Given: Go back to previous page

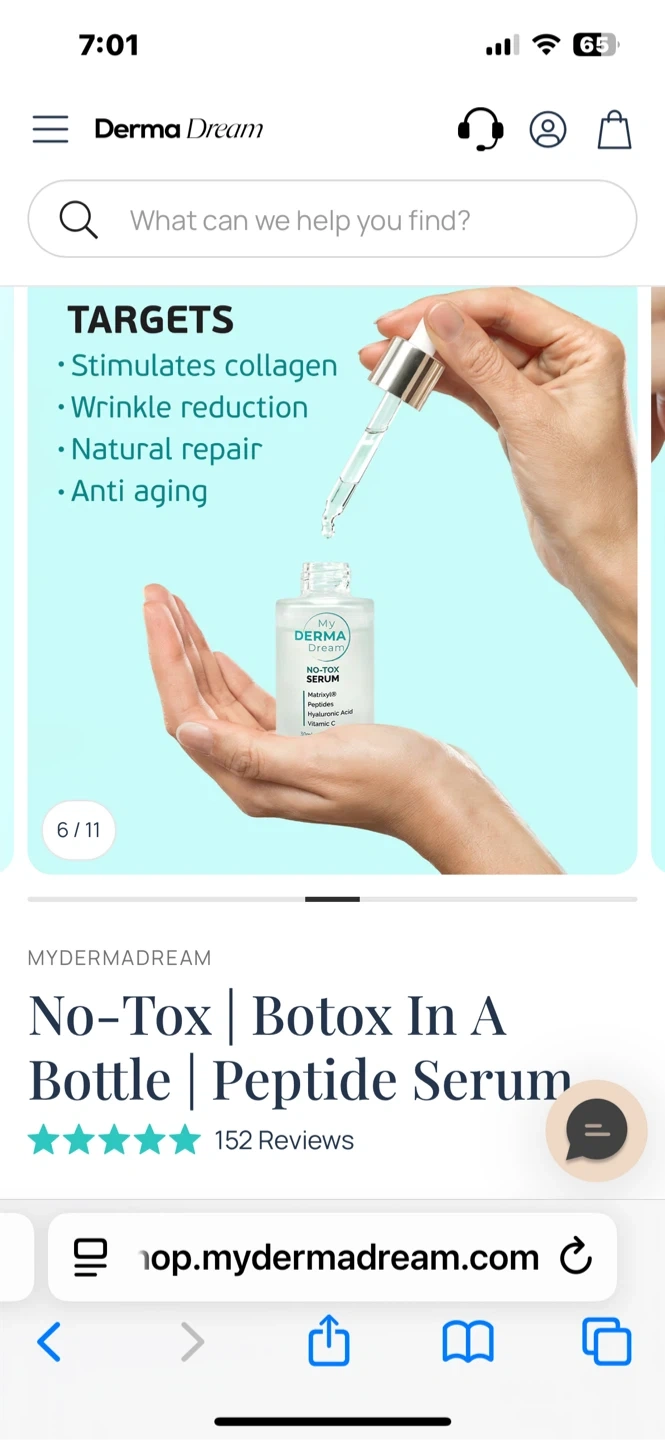Looking at the screenshot, I should point(49,1342).
